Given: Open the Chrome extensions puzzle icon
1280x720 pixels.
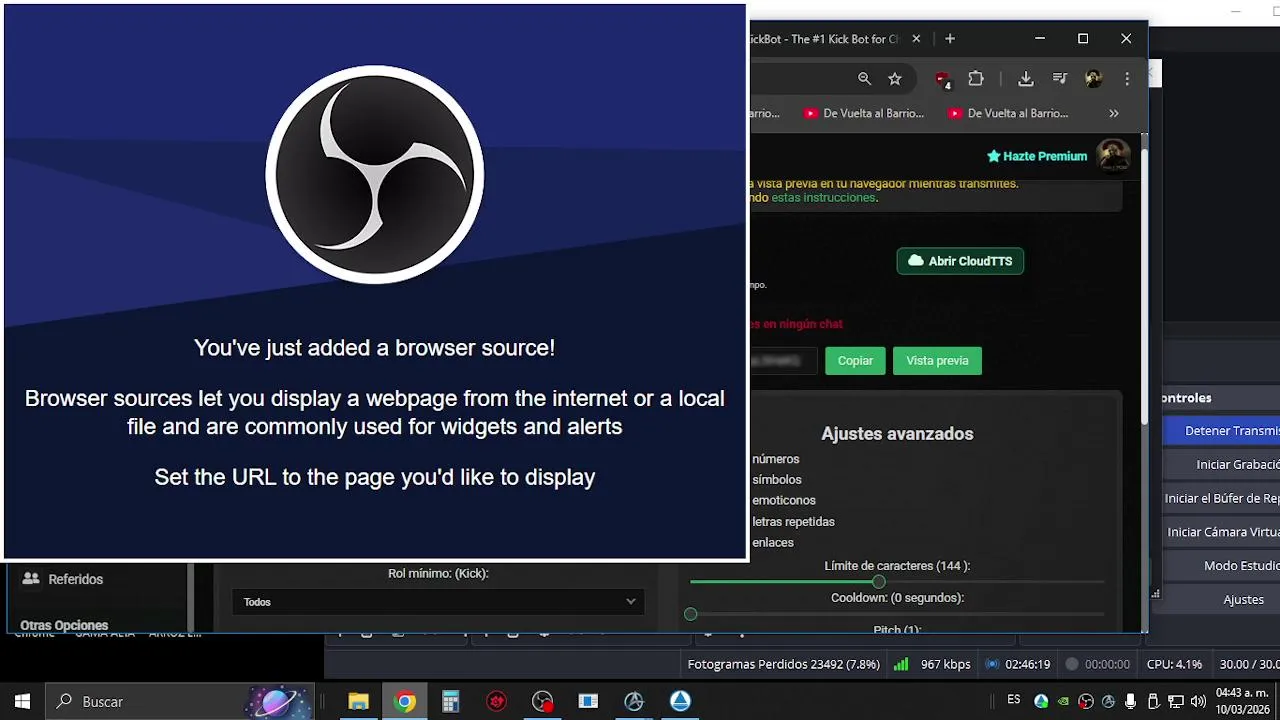Looking at the screenshot, I should pyautogui.click(x=976, y=78).
